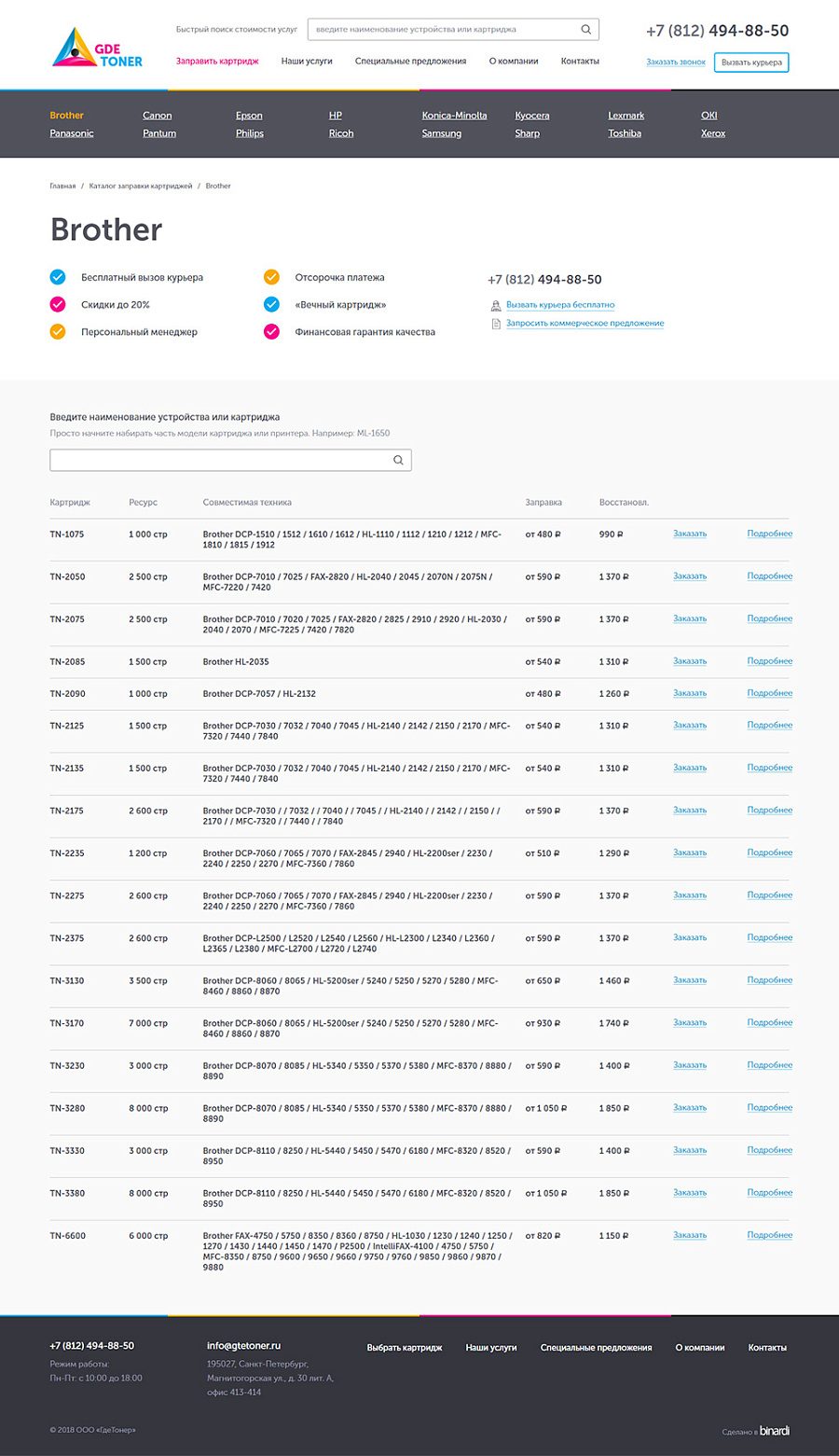The height and width of the screenshot is (1456, 839).
Task: Click footer 'Контакты' link
Action: (767, 1348)
